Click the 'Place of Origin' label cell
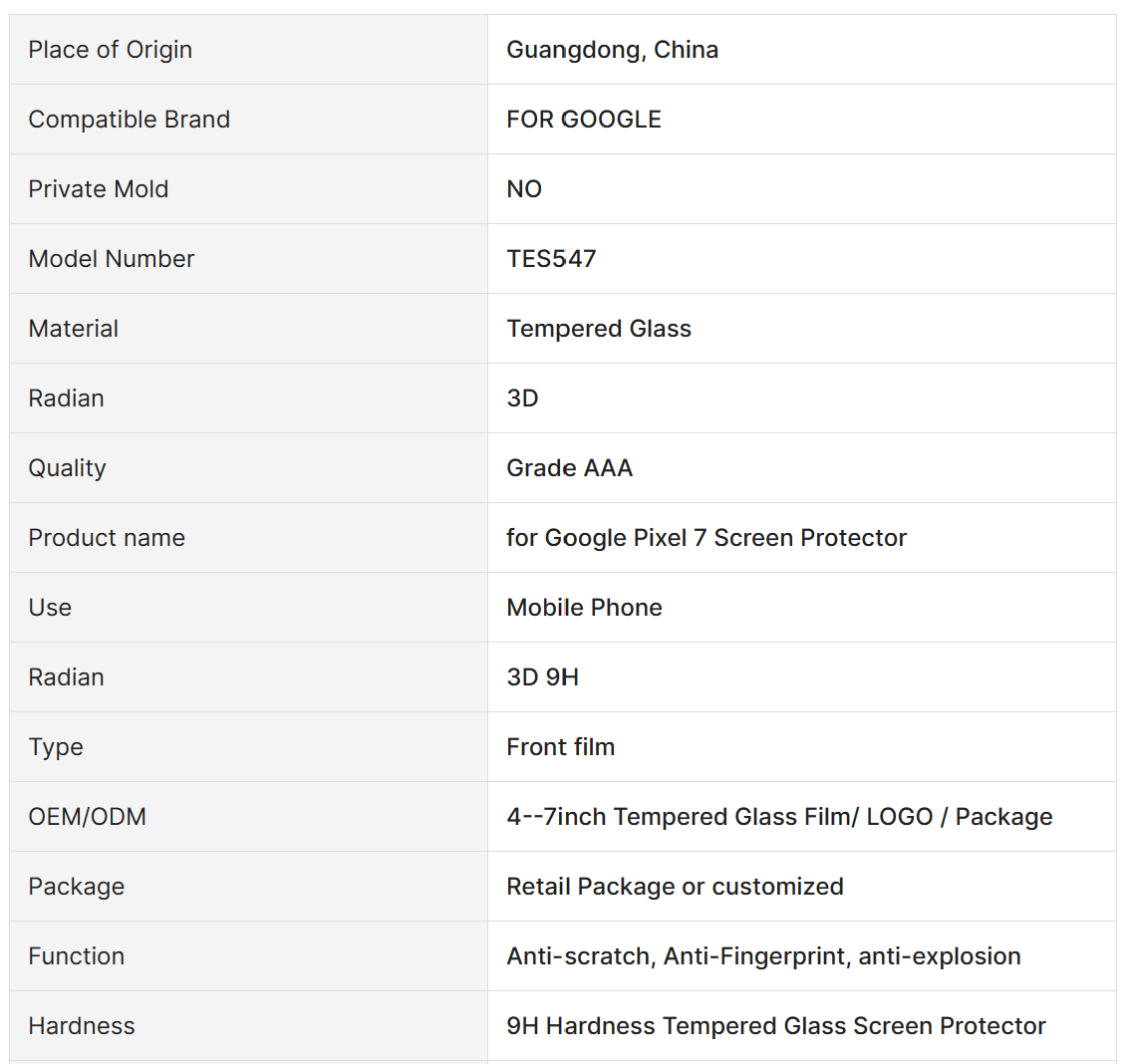The height and width of the screenshot is (1064, 1126). point(111,50)
